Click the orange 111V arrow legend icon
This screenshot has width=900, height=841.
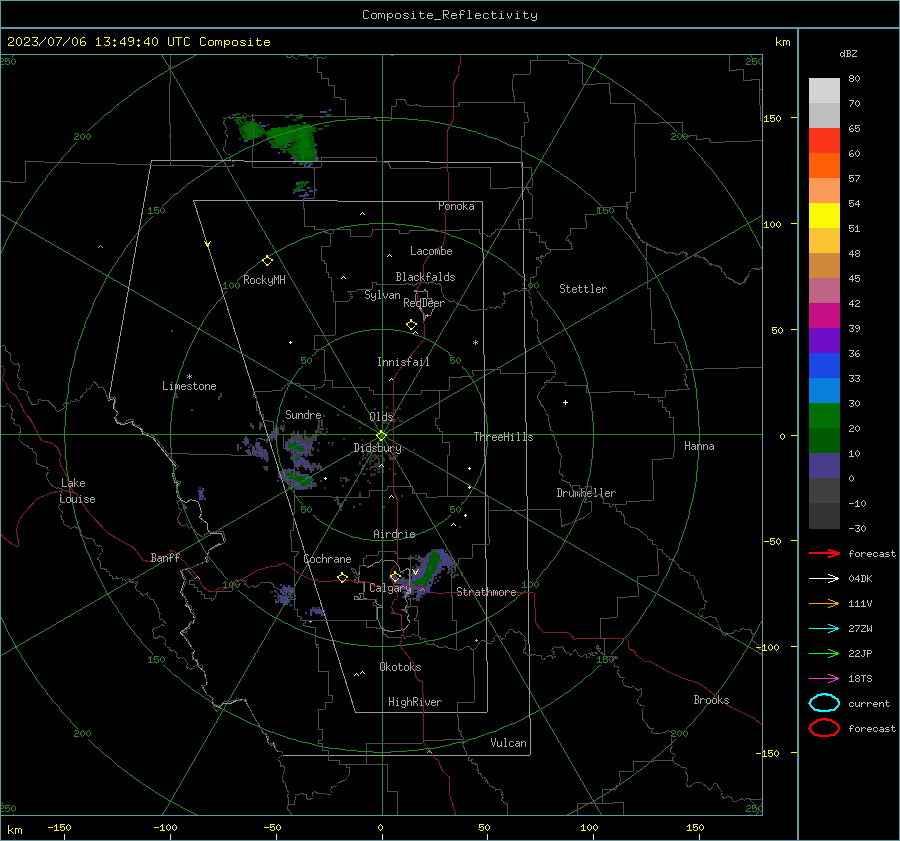point(824,603)
